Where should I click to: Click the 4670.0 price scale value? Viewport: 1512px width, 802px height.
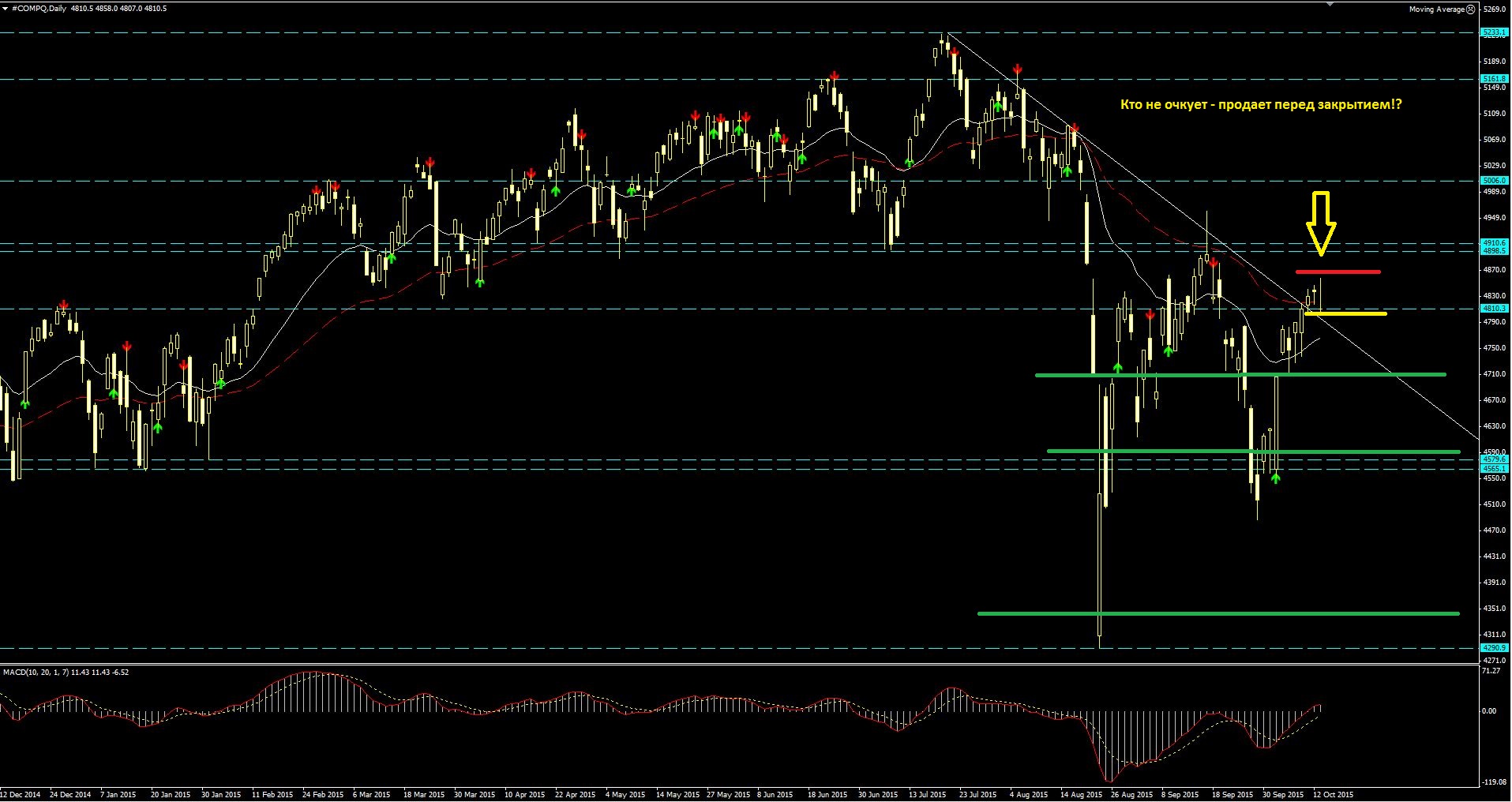1495,399
